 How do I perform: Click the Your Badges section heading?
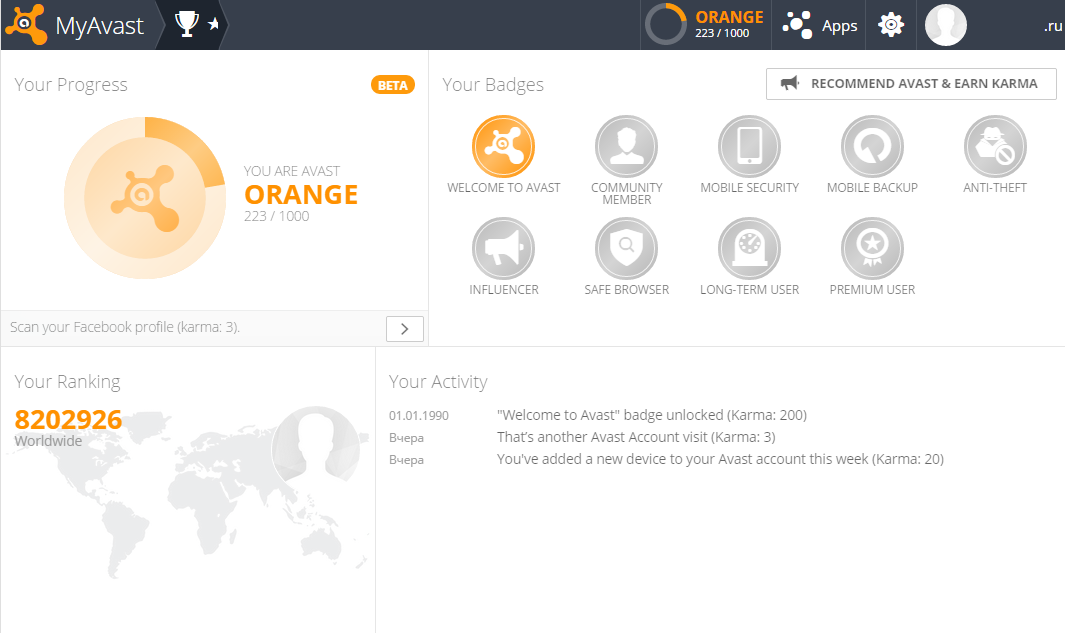click(x=493, y=85)
